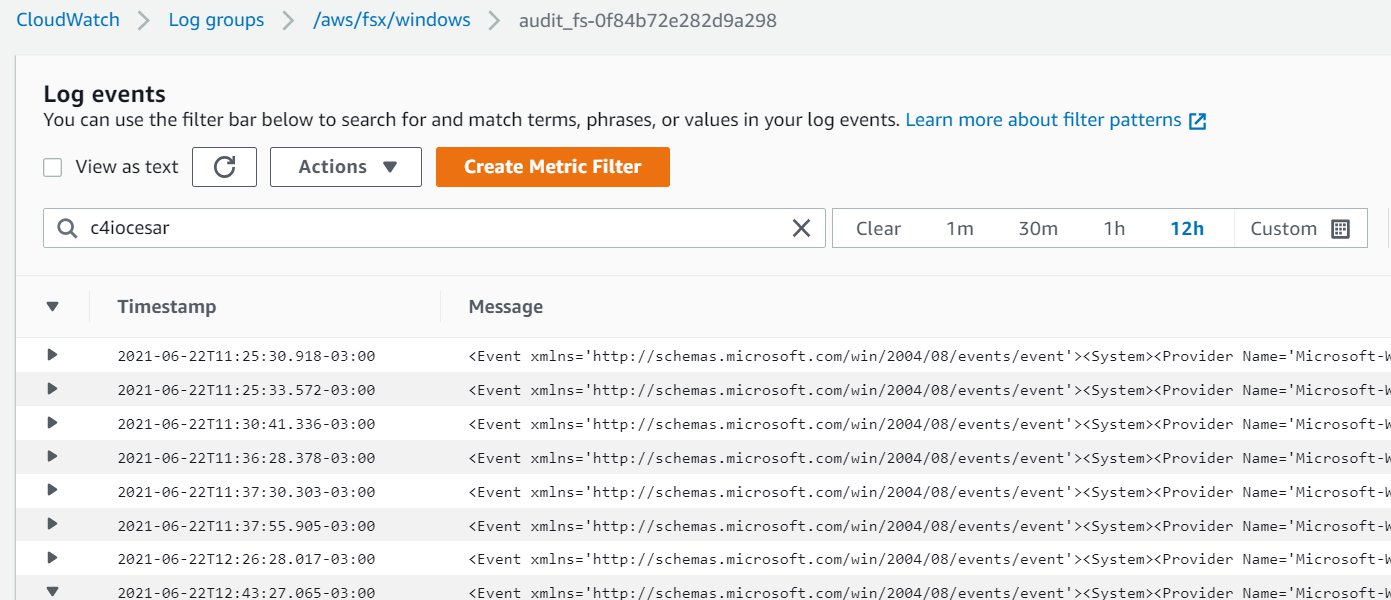Click the message text of the 11:25:33.572 row

(930, 390)
